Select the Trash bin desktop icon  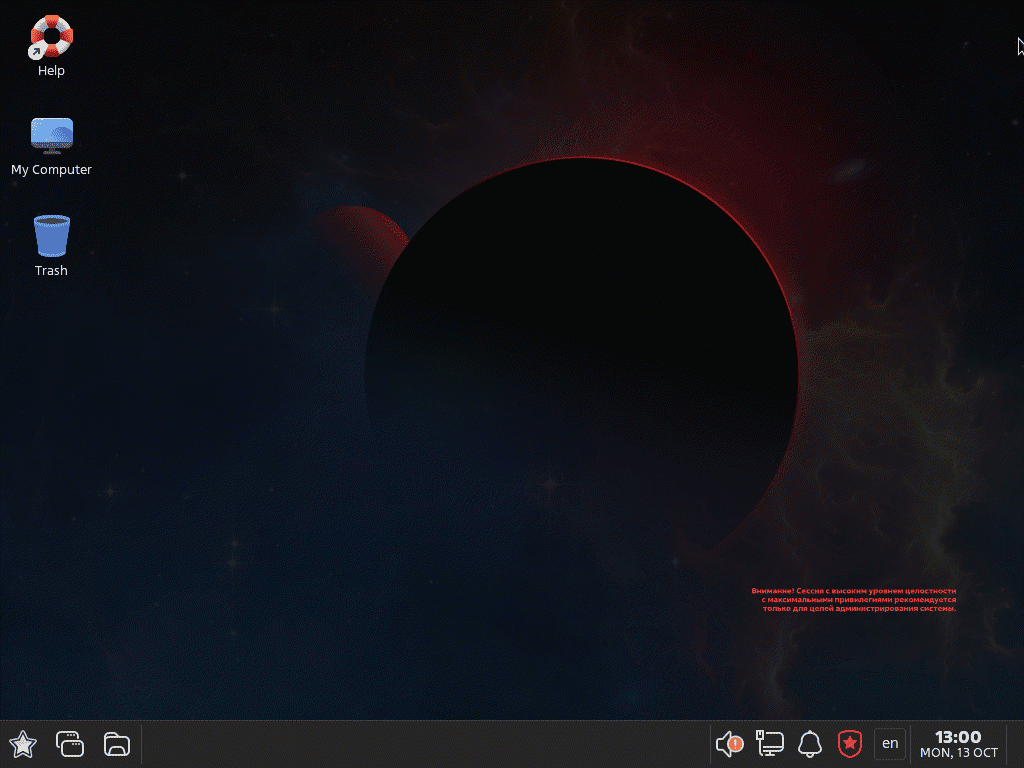click(x=51, y=236)
